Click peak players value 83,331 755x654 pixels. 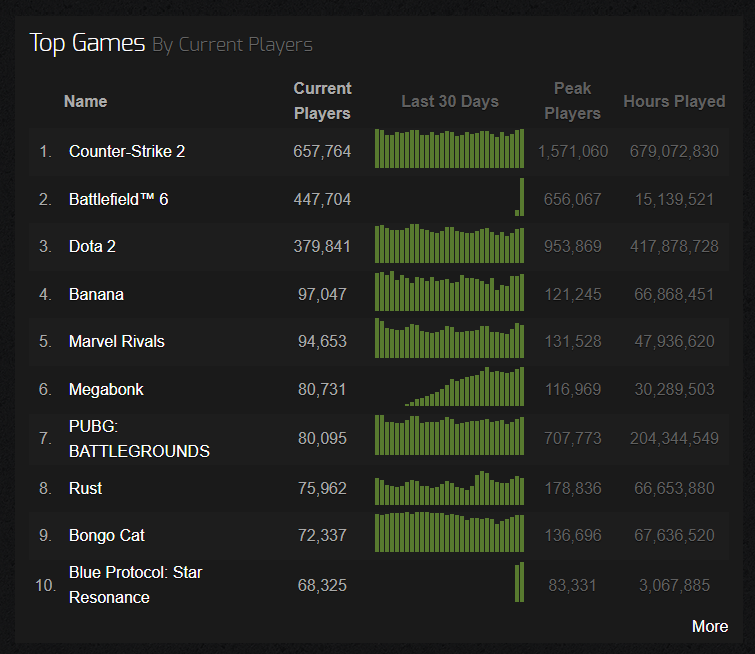[573, 585]
